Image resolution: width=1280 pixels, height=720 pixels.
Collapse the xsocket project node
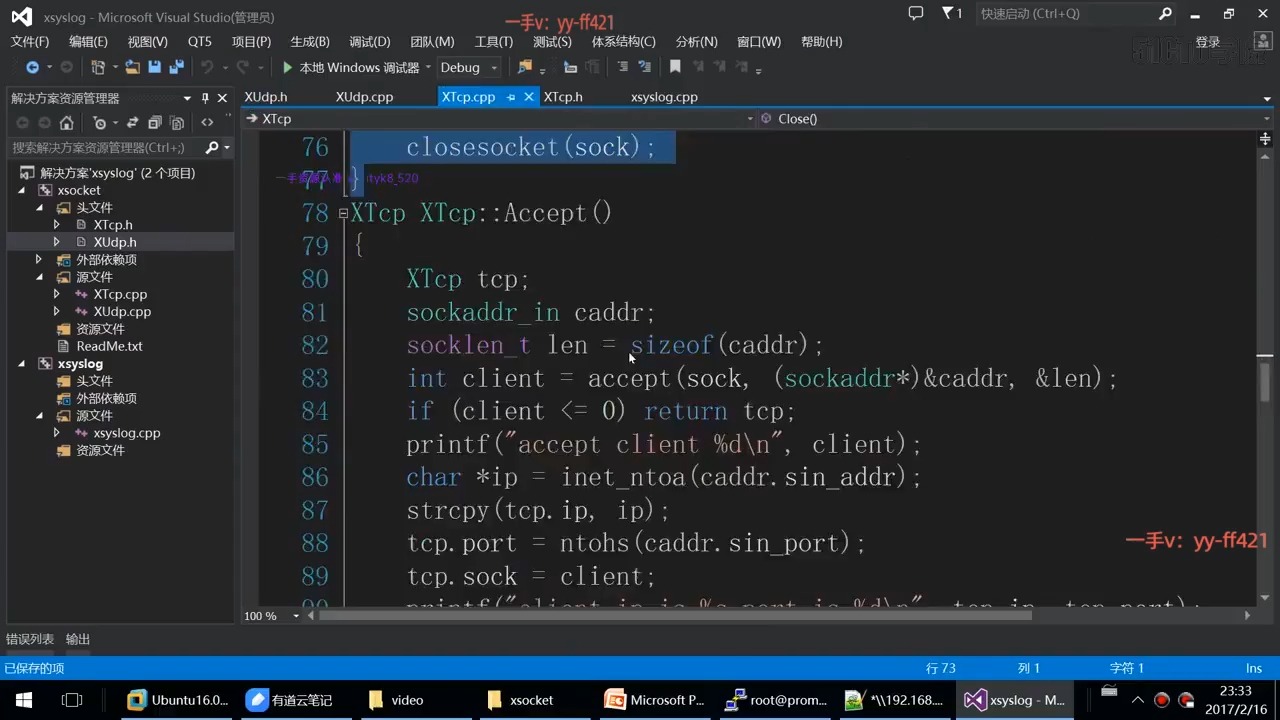tap(22, 190)
